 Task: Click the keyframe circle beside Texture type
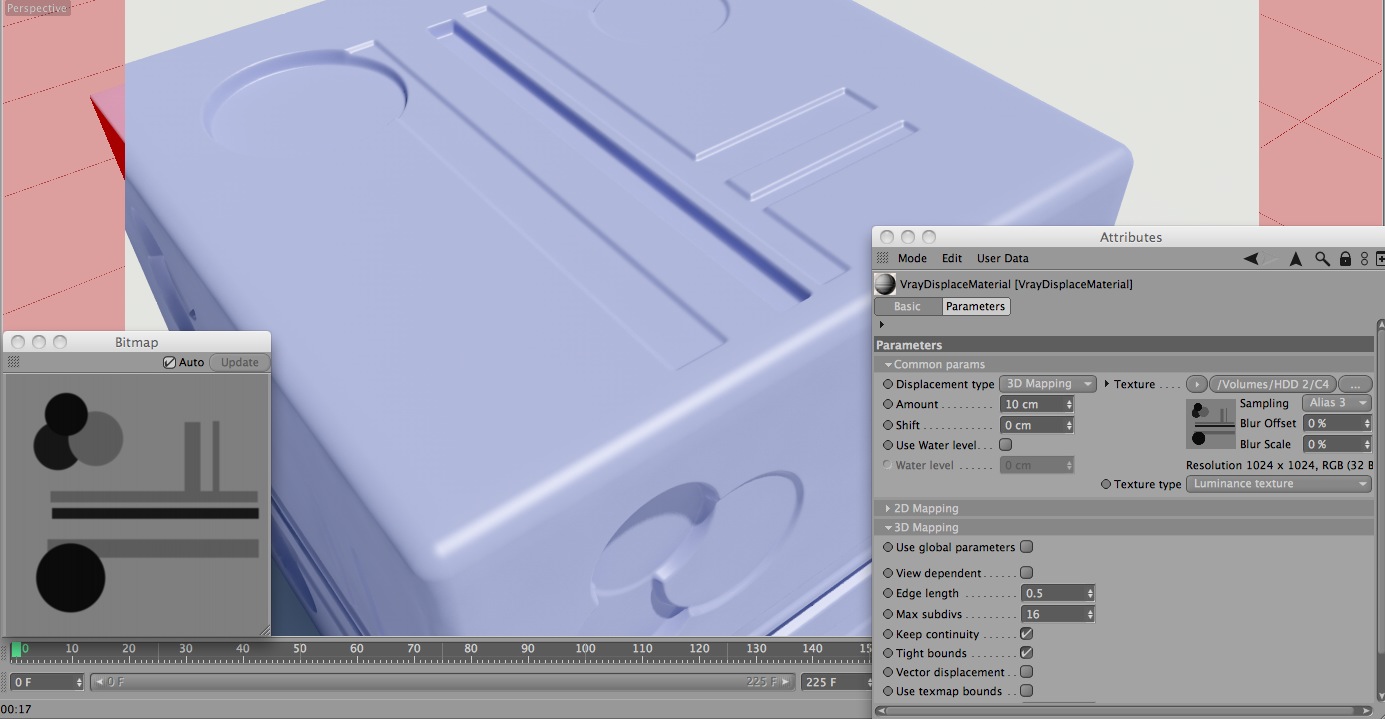tap(1106, 484)
